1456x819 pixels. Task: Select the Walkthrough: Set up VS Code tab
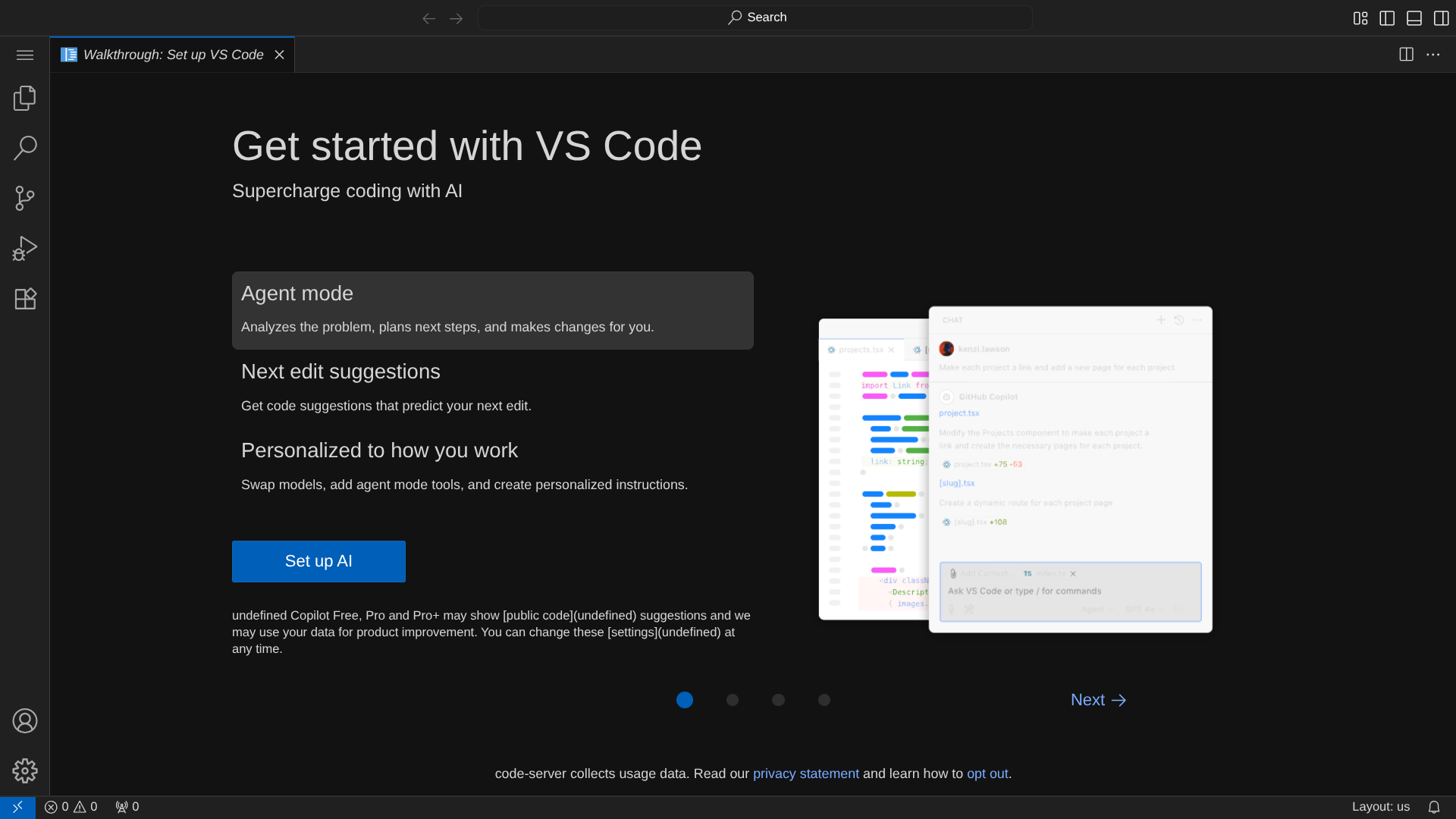coord(173,55)
